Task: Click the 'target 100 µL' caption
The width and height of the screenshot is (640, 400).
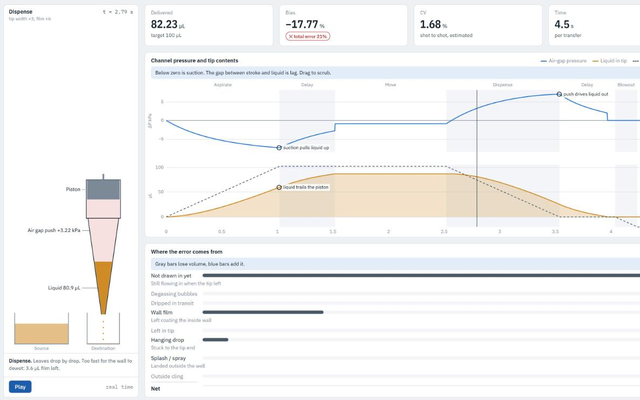Action: [x=166, y=36]
